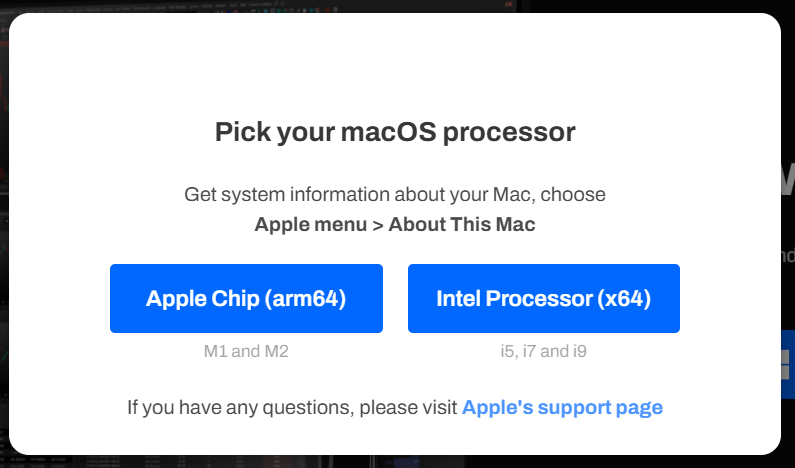Click the dimmed backdrop above the dialog
The height and width of the screenshot is (468, 795).
[300, 6]
